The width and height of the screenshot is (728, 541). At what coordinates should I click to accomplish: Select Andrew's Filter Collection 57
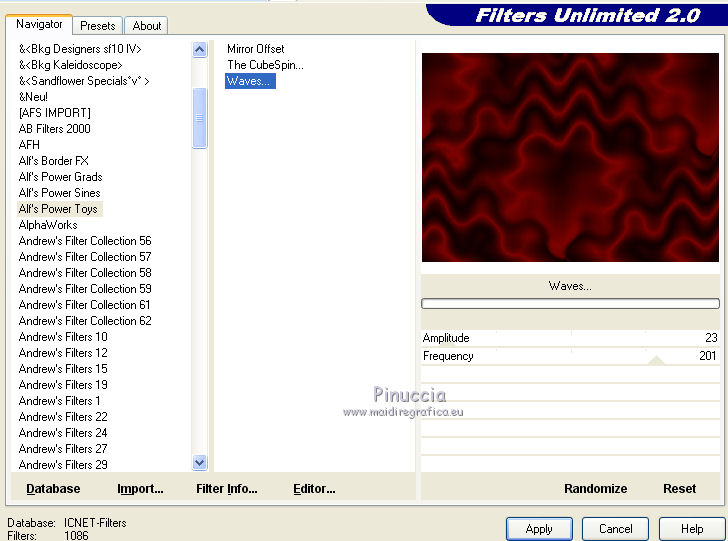(85, 257)
